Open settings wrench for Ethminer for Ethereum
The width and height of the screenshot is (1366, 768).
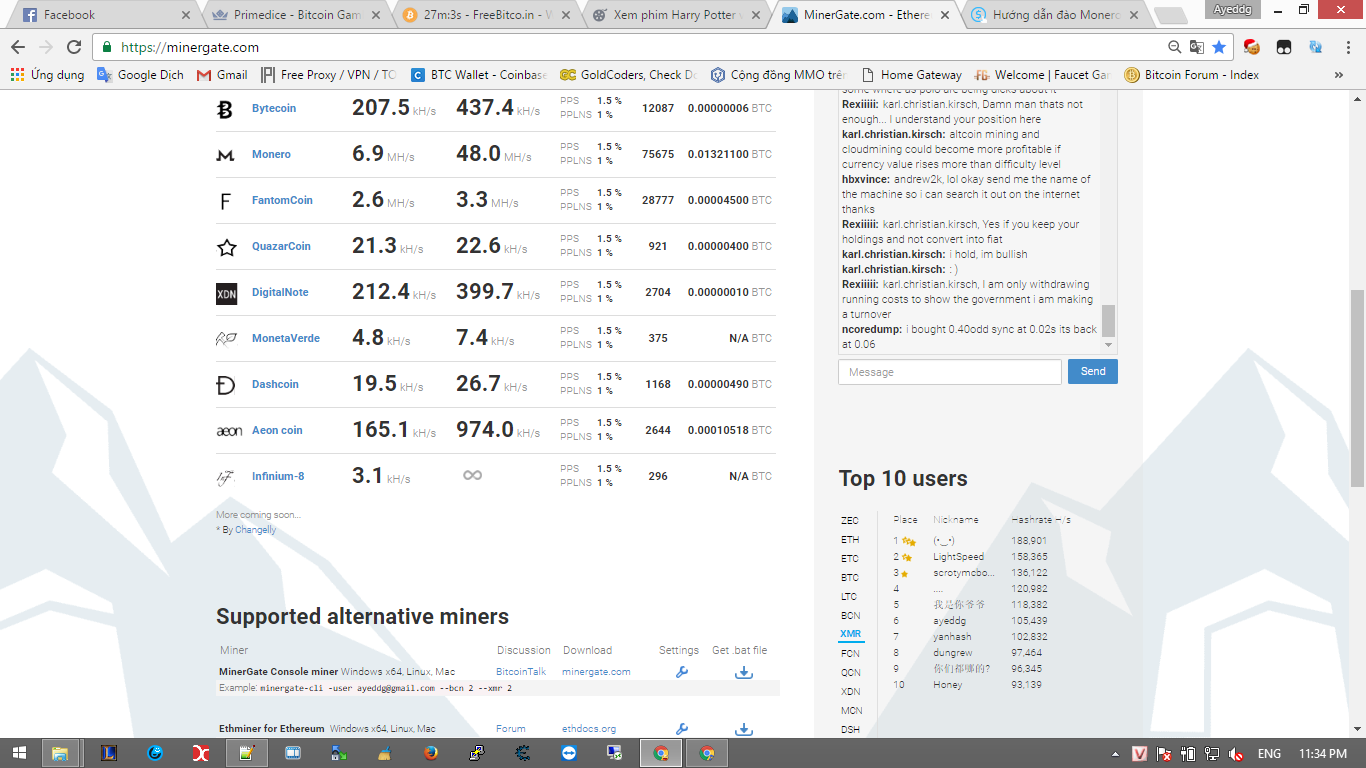click(682, 729)
